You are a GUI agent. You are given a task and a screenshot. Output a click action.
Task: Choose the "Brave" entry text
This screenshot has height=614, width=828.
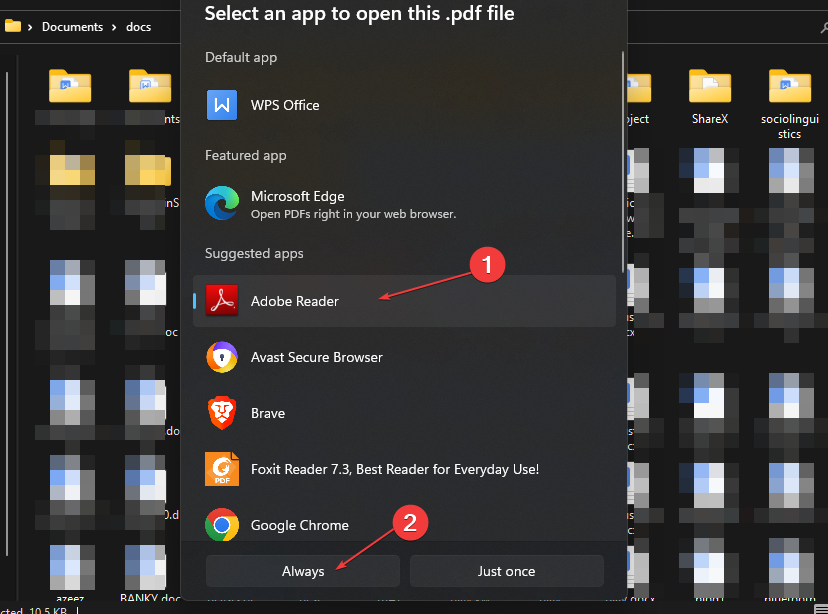point(268,413)
